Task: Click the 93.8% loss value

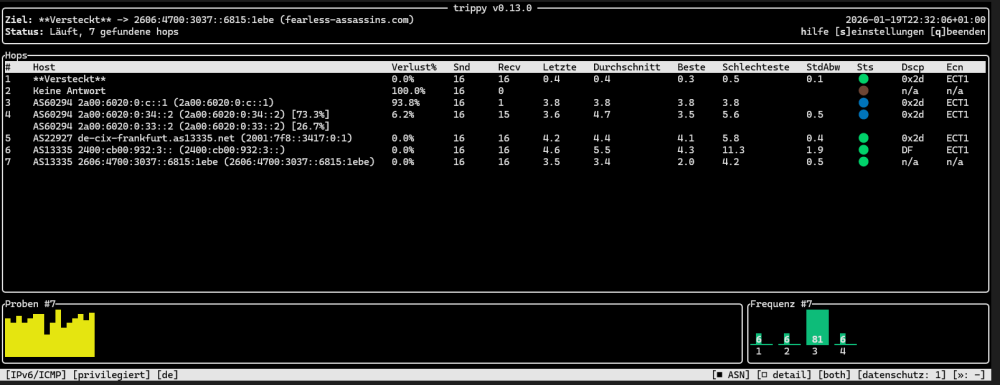Action: [x=406, y=103]
